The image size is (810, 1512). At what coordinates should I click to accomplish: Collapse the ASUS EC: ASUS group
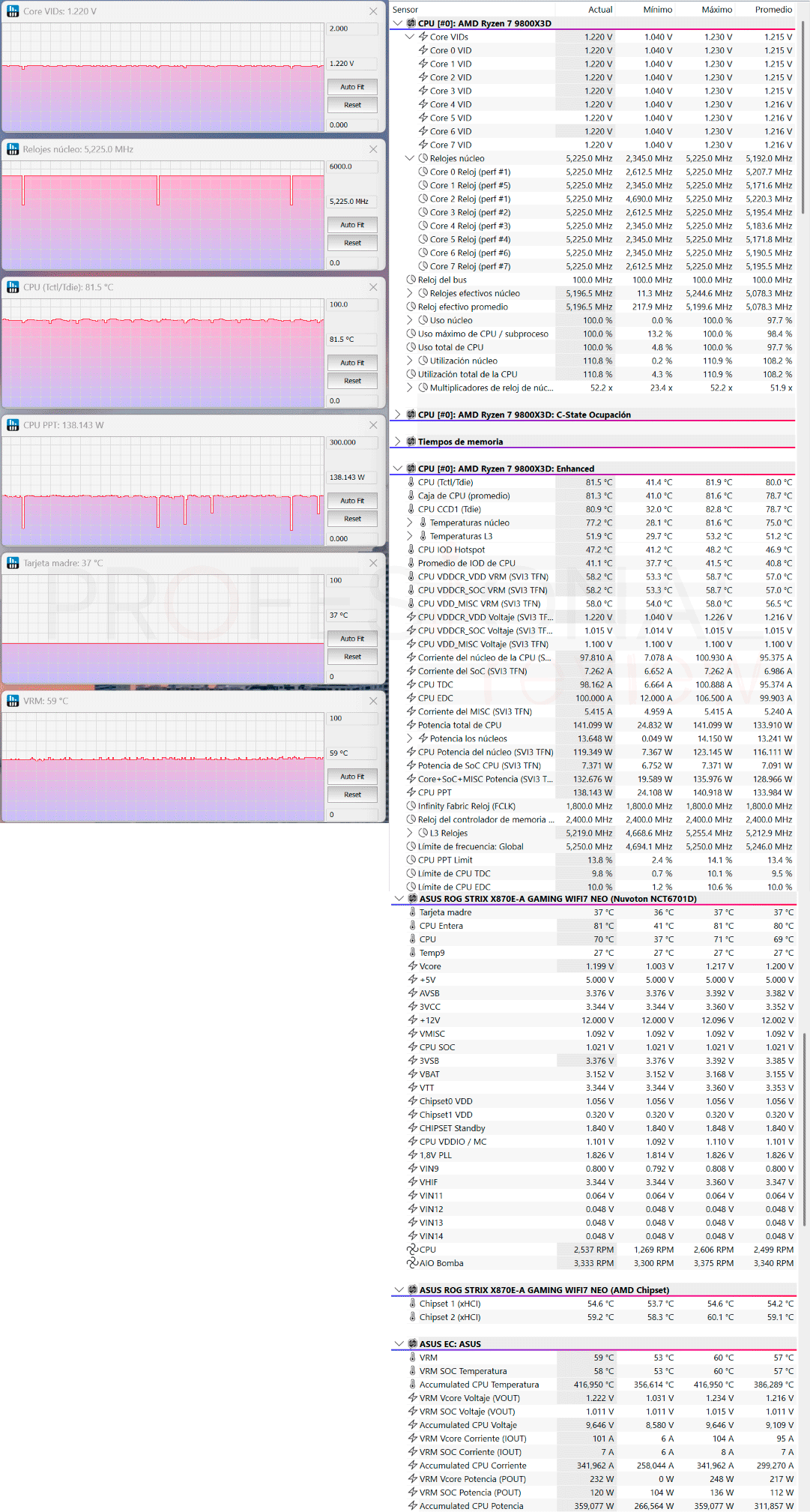pos(399,1344)
